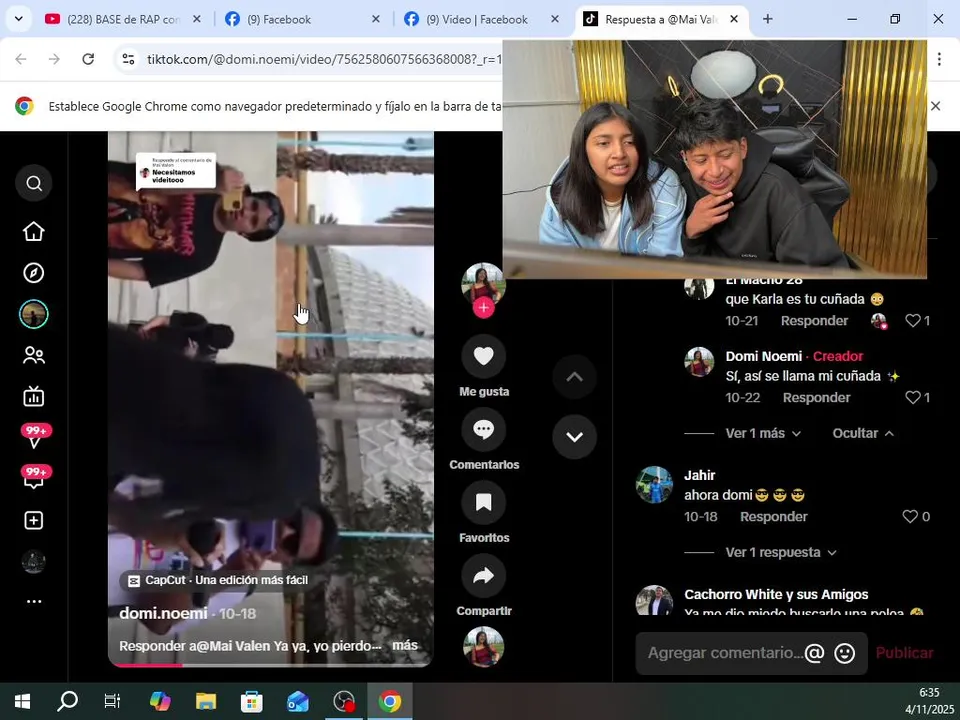Open CapCut Una edición más fácil tag
This screenshot has height=720, width=960.
click(219, 580)
